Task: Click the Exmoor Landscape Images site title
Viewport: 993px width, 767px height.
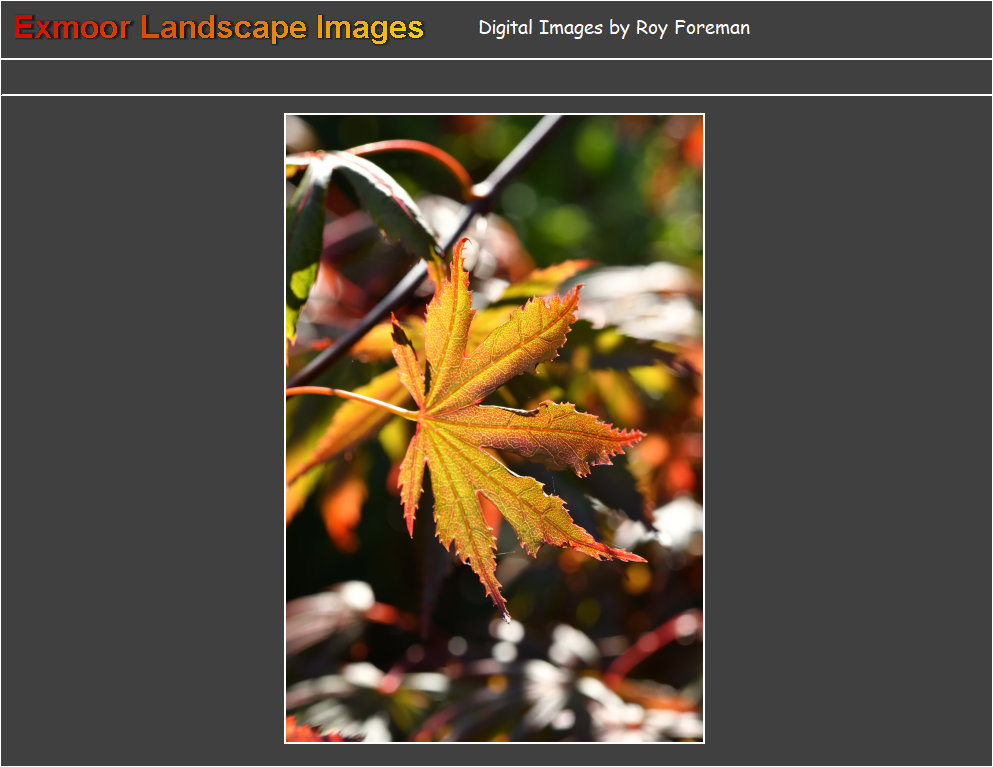Action: [x=219, y=28]
